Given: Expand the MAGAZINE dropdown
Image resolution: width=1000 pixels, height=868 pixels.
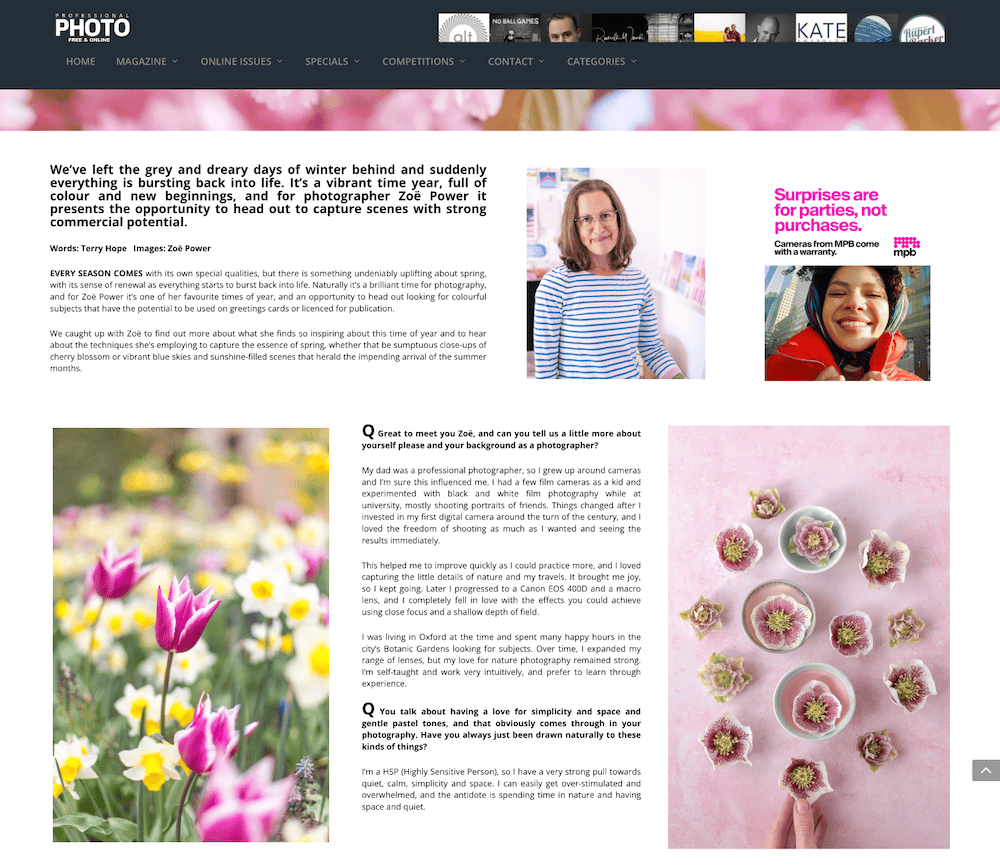Looking at the screenshot, I should [147, 61].
